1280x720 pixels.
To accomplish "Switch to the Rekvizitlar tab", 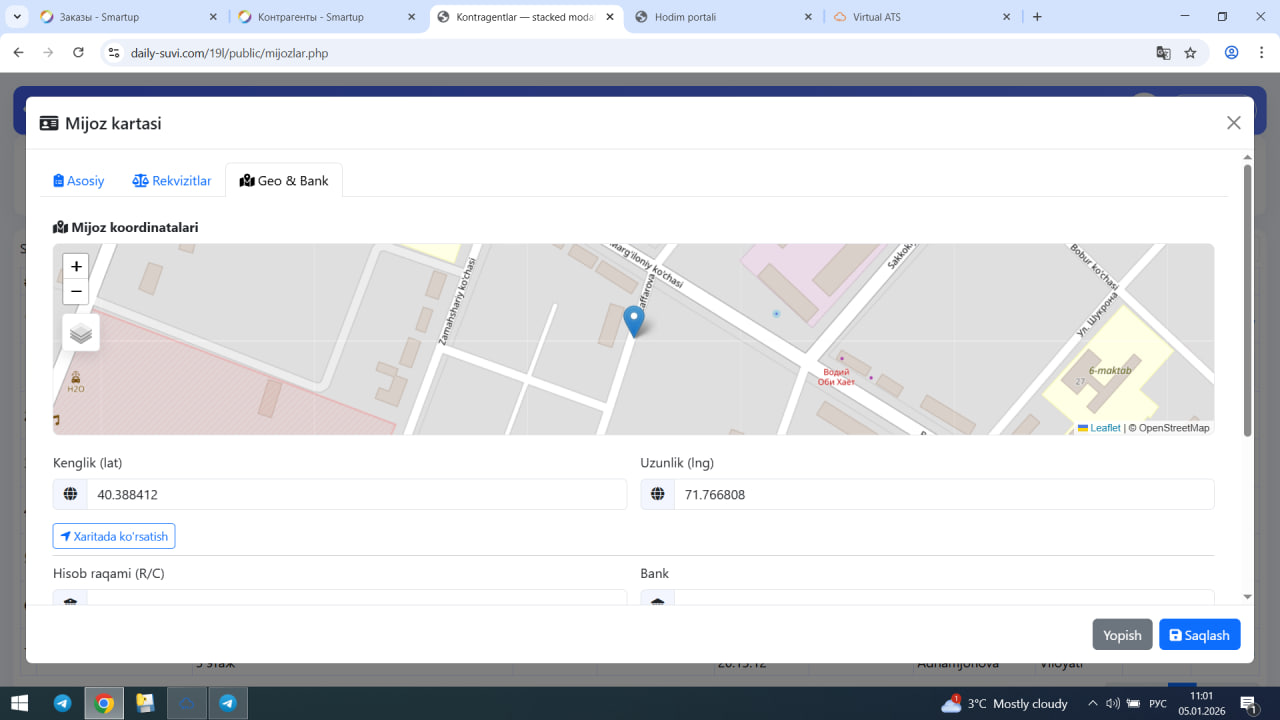I will 172,181.
